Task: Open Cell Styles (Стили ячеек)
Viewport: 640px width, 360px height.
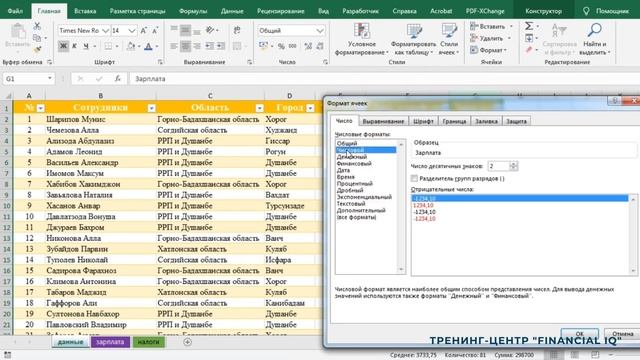Action: tap(449, 39)
